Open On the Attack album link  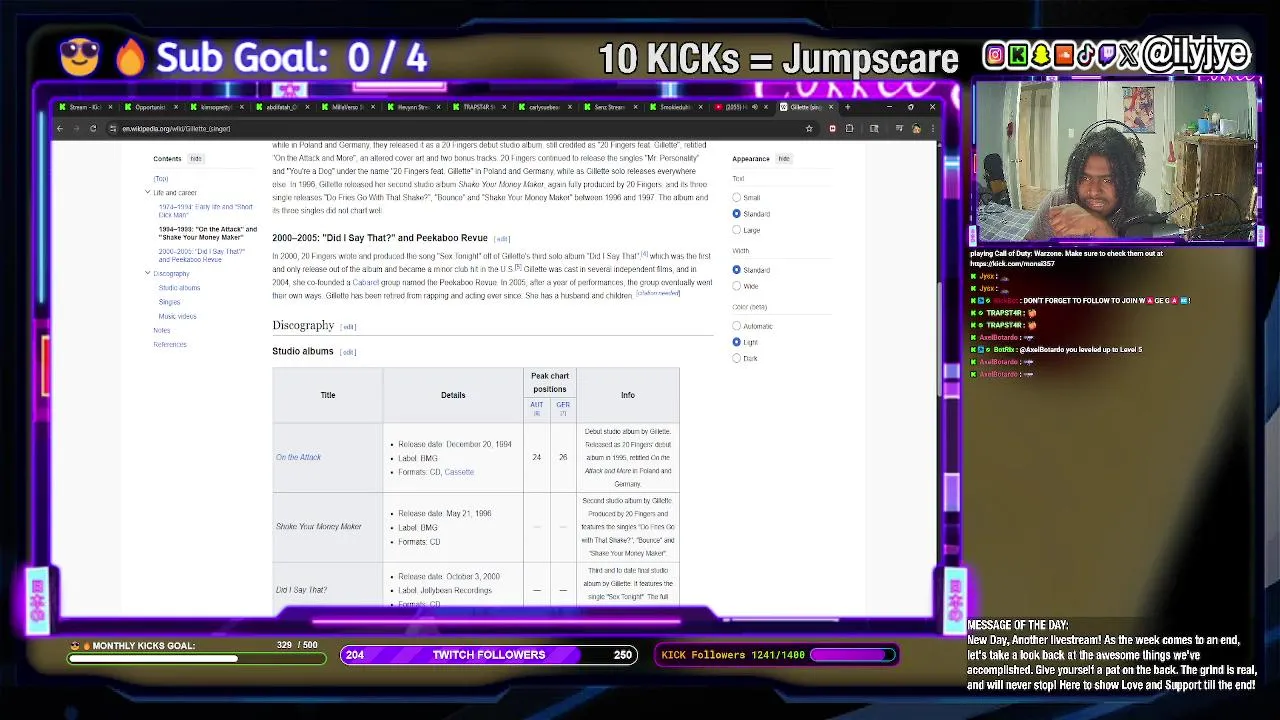click(298, 458)
